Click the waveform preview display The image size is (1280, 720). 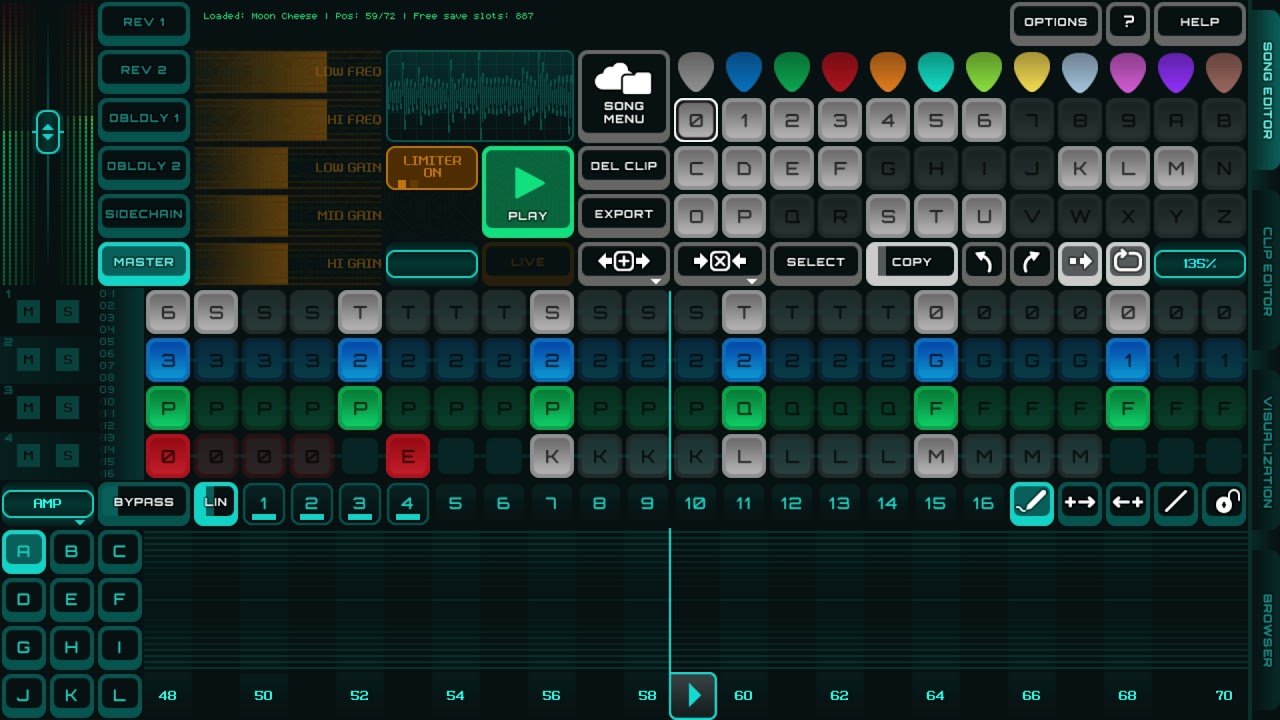pos(480,96)
